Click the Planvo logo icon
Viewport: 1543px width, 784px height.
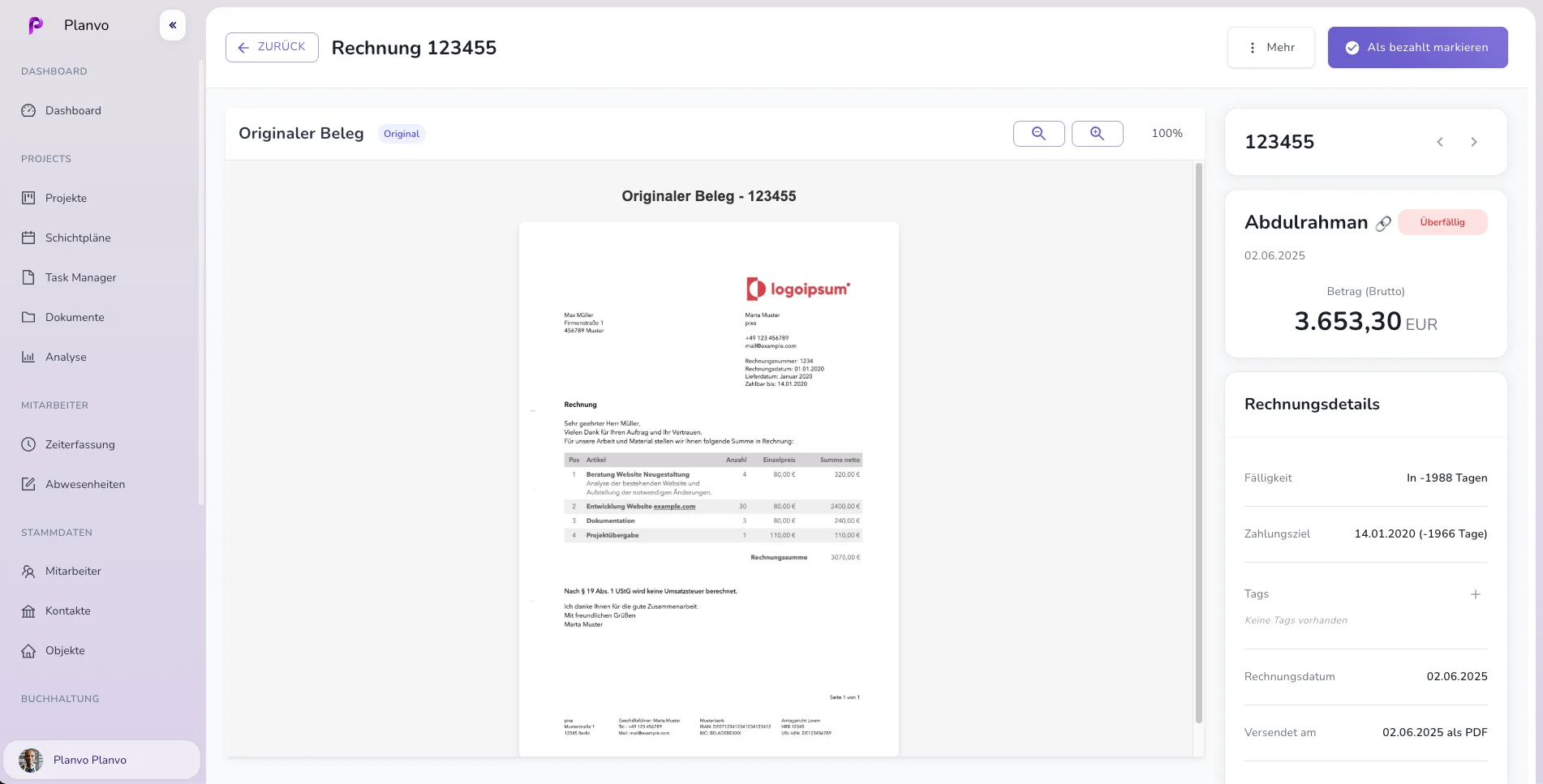[x=36, y=26]
